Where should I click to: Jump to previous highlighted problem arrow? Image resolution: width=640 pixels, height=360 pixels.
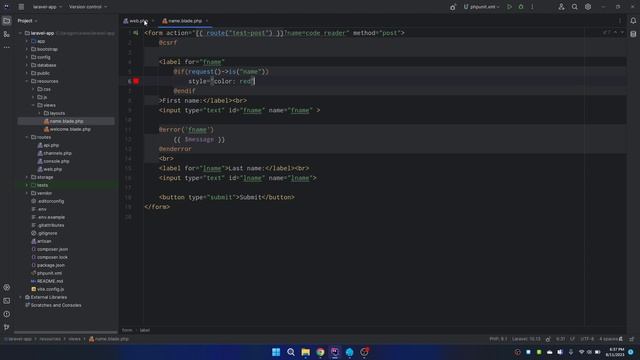pyautogui.click(x=615, y=33)
